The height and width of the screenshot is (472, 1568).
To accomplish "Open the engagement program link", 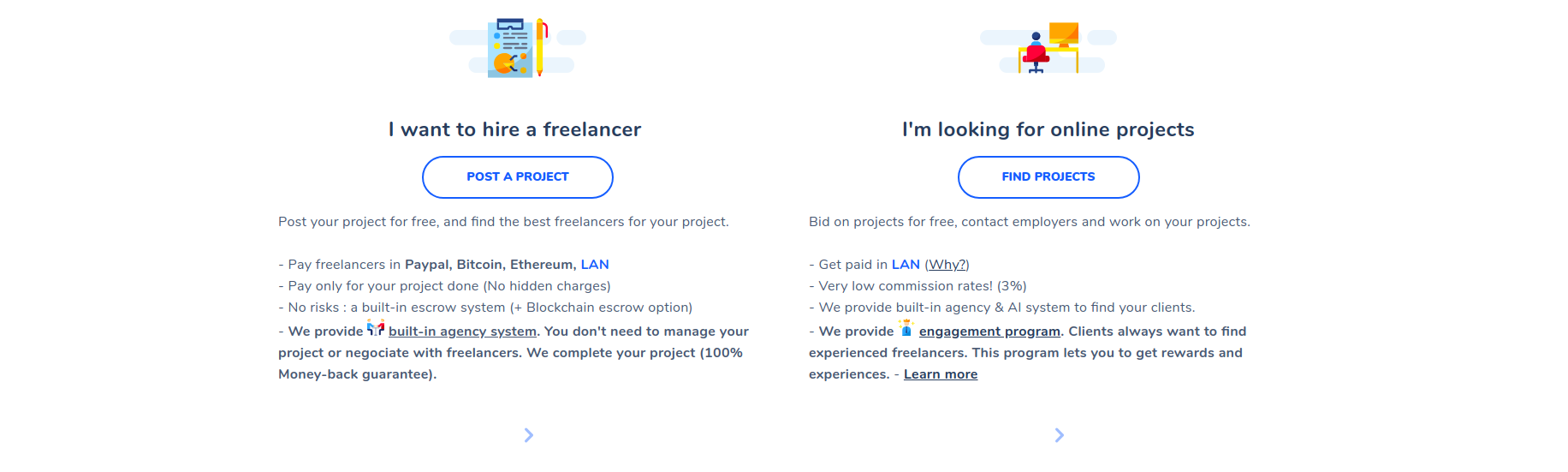I will [990, 332].
